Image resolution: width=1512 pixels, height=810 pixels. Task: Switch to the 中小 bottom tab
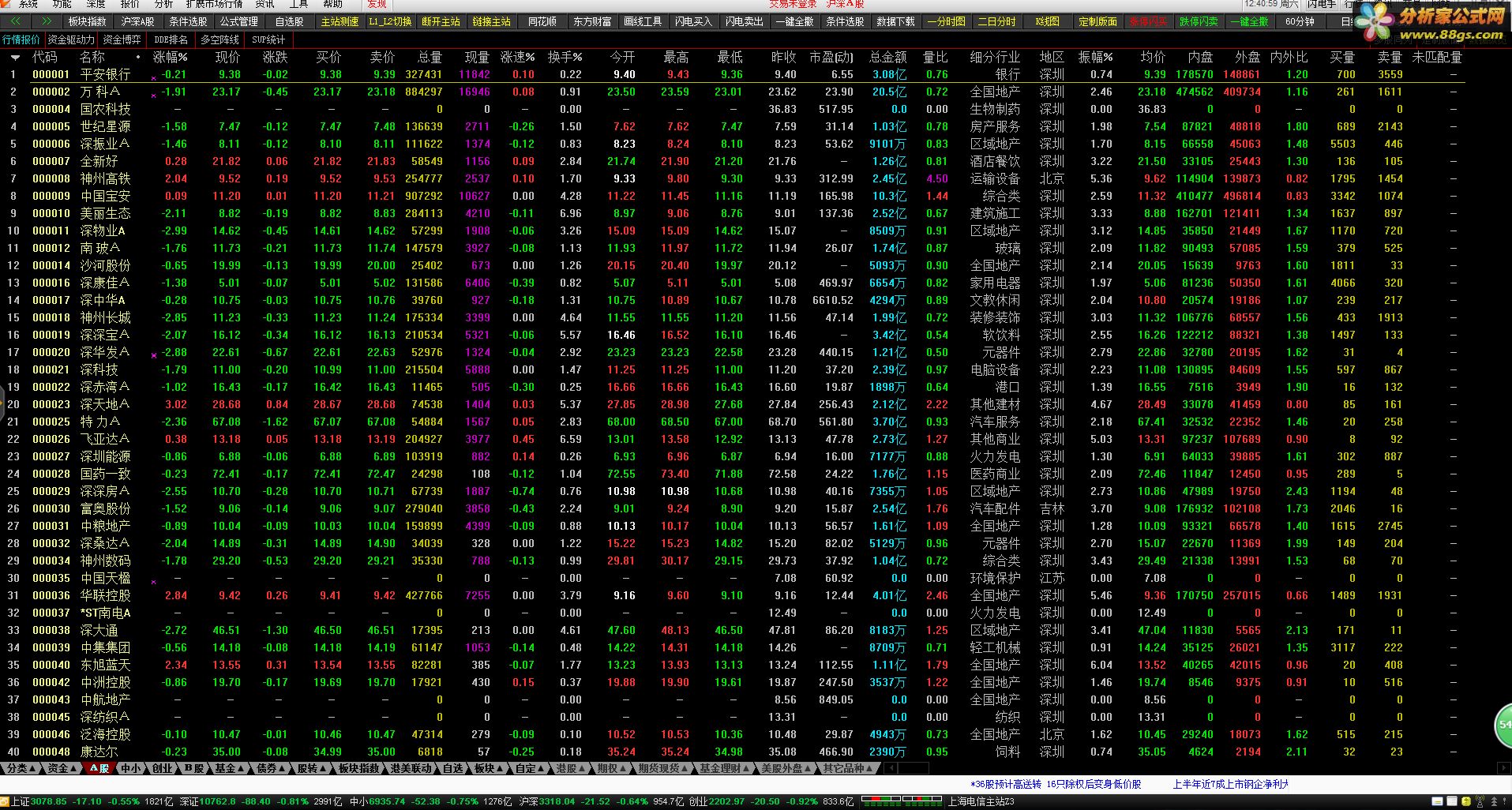pos(131,768)
